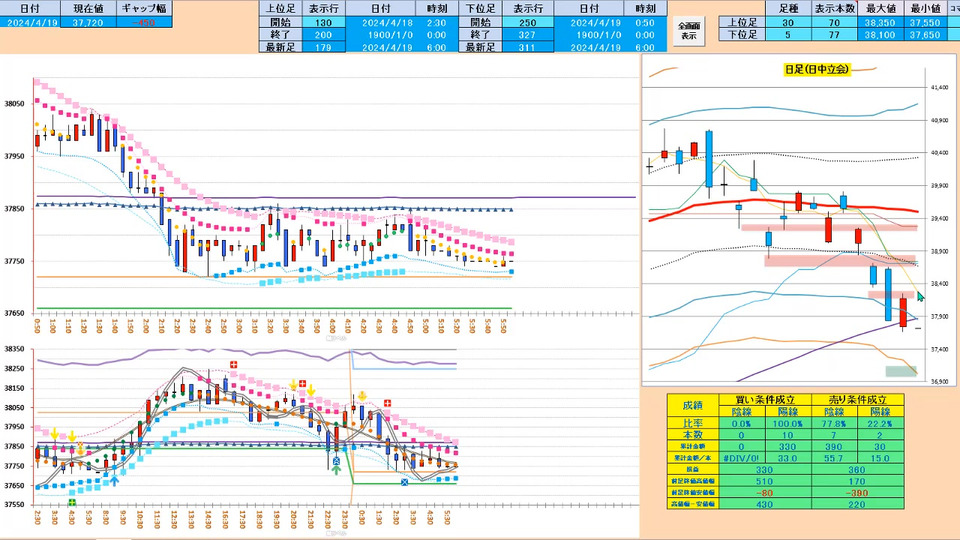Select the 100.0% ratio cell
Screen dimensions: 960x540
point(787,423)
